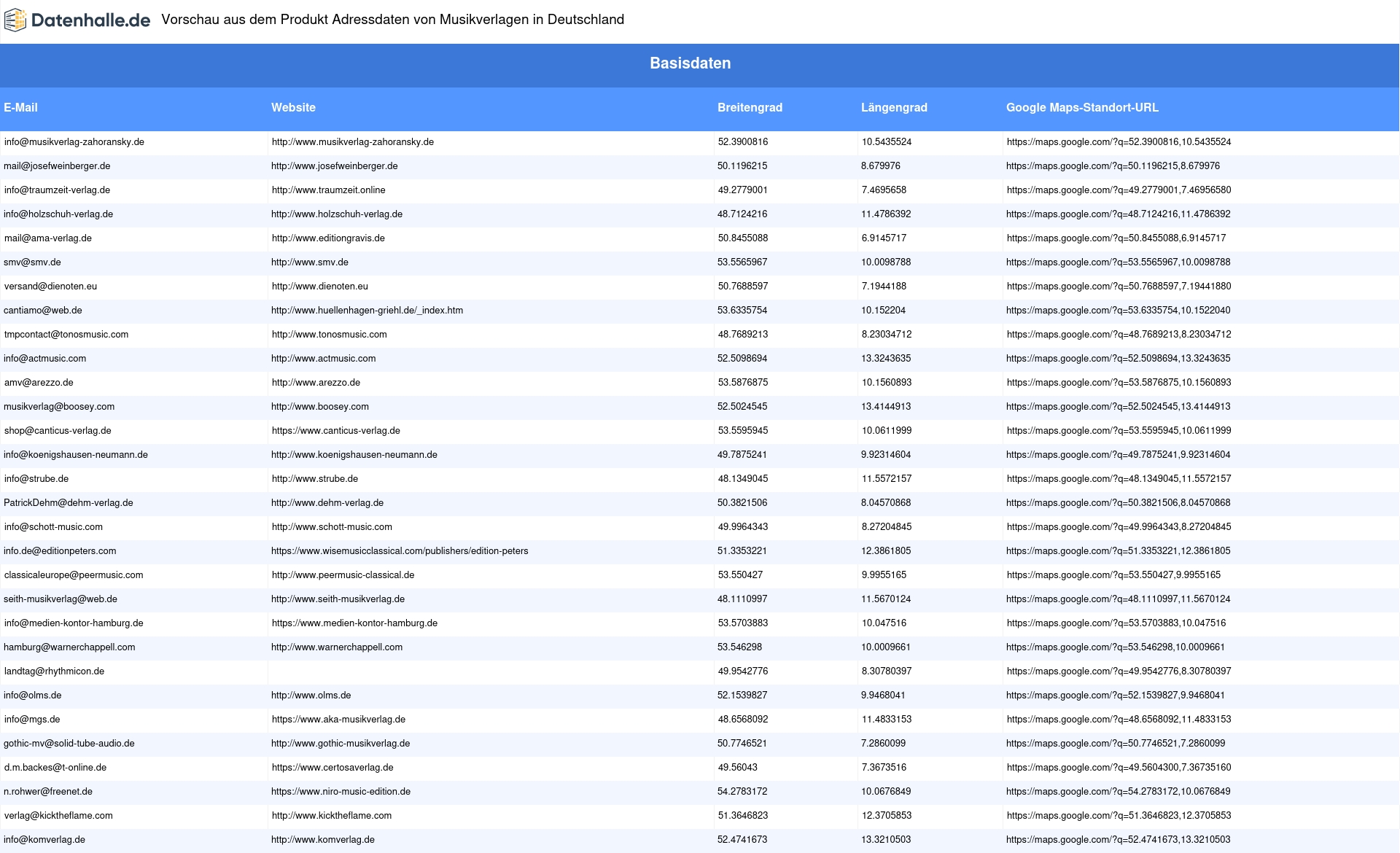1400x853 pixels.
Task: Click email info@koenigshausen-neumann.de
Action: coord(76,455)
